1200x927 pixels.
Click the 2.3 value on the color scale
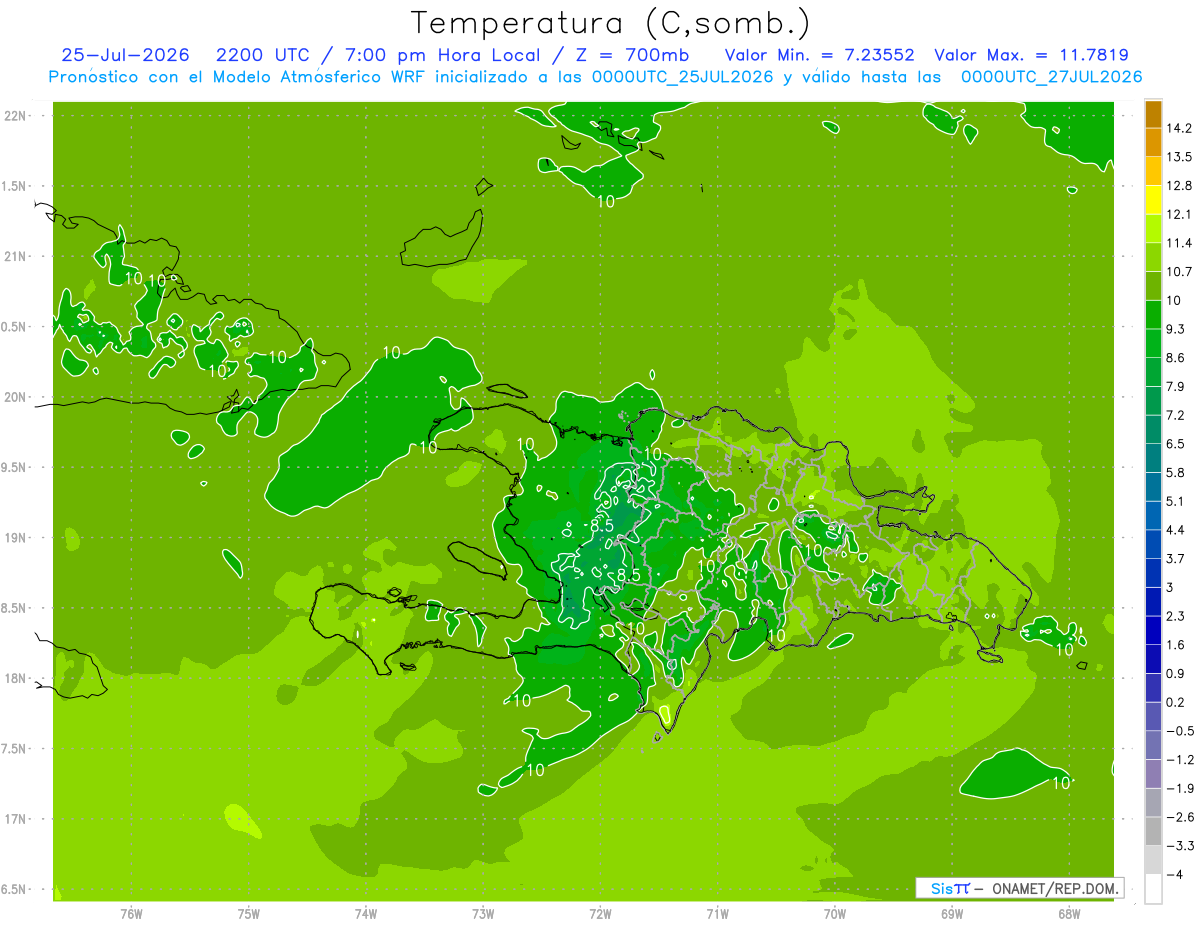pos(1177,616)
